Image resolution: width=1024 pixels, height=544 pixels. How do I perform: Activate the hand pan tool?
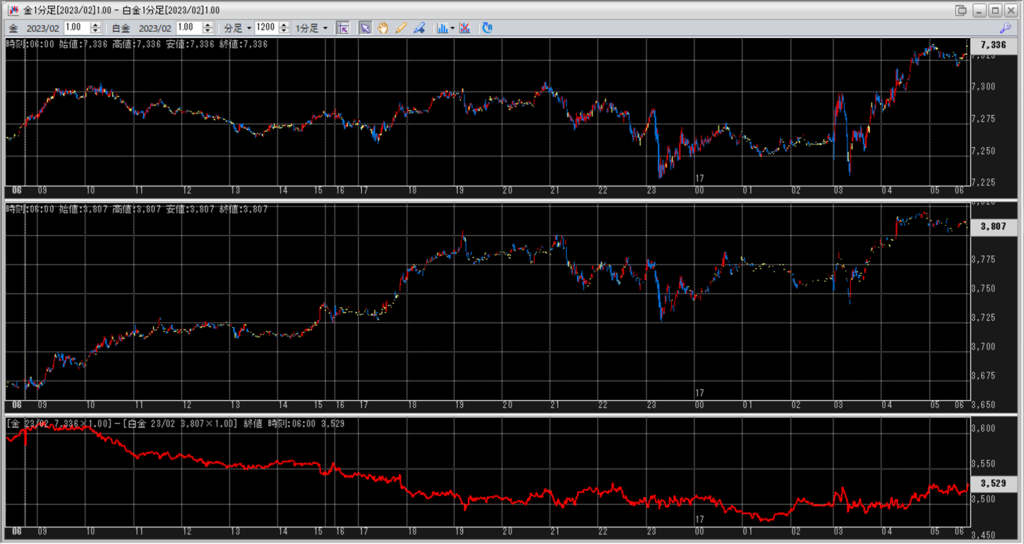click(383, 28)
